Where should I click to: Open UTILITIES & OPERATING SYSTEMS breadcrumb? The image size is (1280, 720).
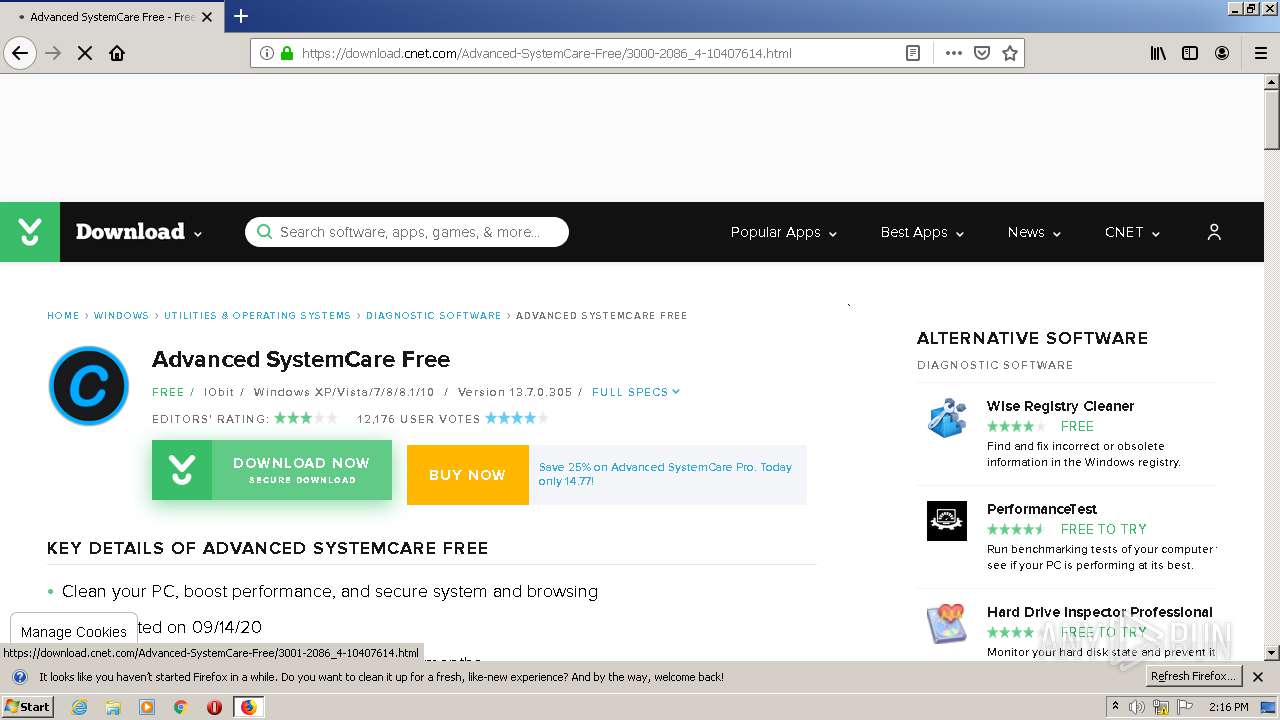[257, 315]
